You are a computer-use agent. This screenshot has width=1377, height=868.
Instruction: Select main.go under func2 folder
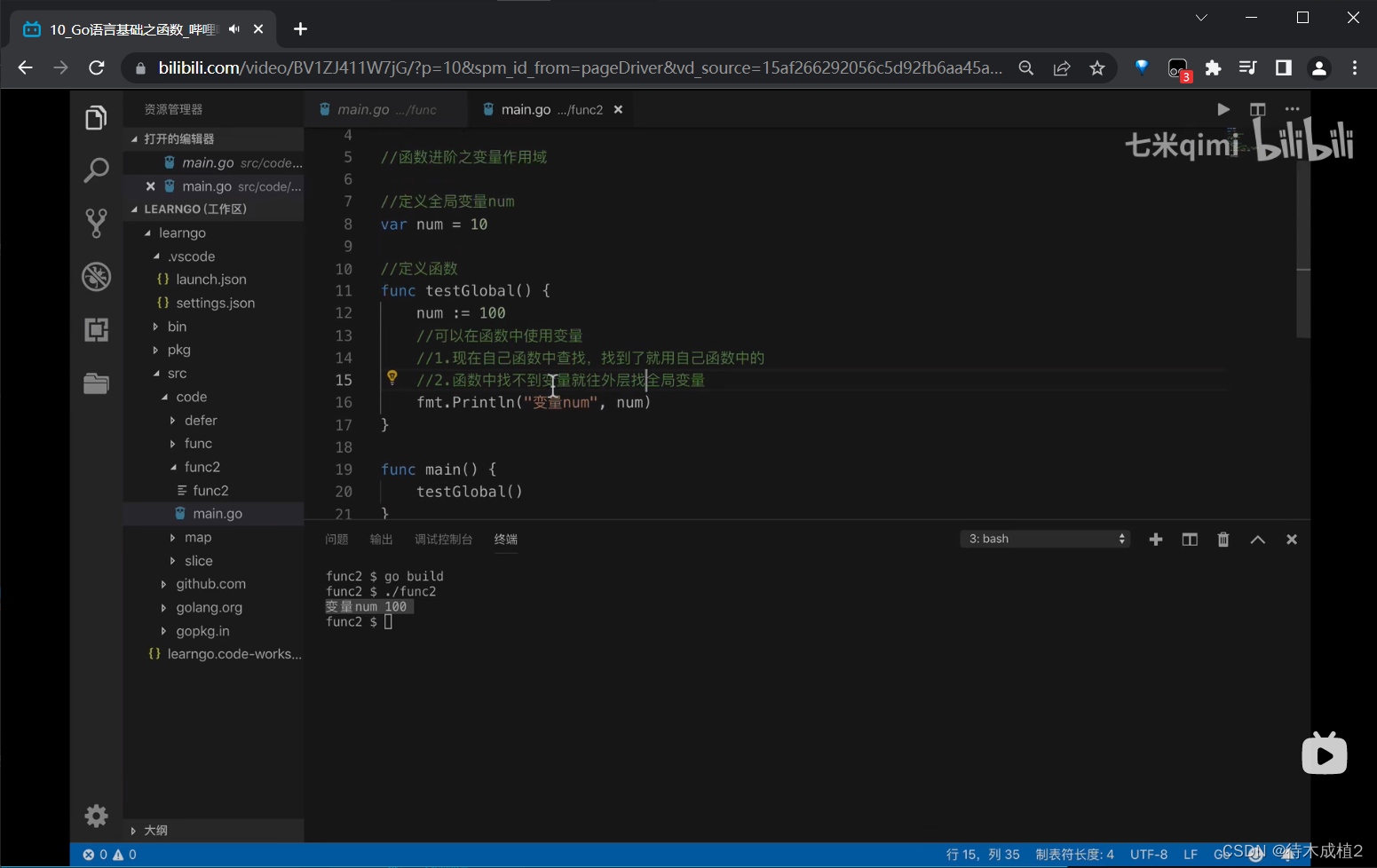(213, 514)
